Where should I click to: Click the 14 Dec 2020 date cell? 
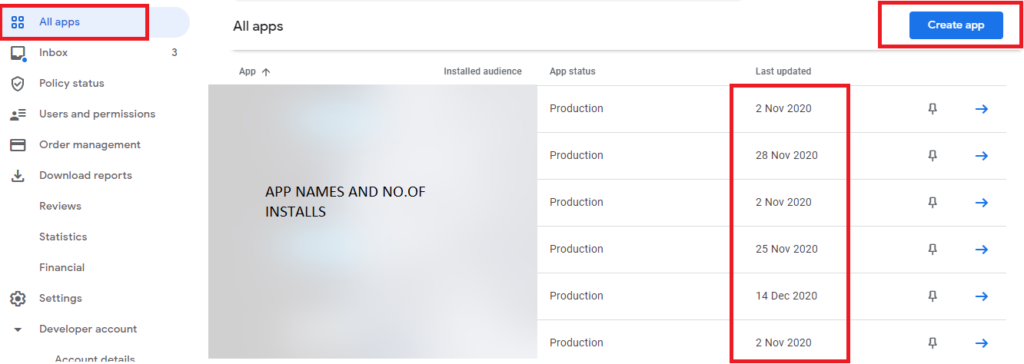pos(786,296)
